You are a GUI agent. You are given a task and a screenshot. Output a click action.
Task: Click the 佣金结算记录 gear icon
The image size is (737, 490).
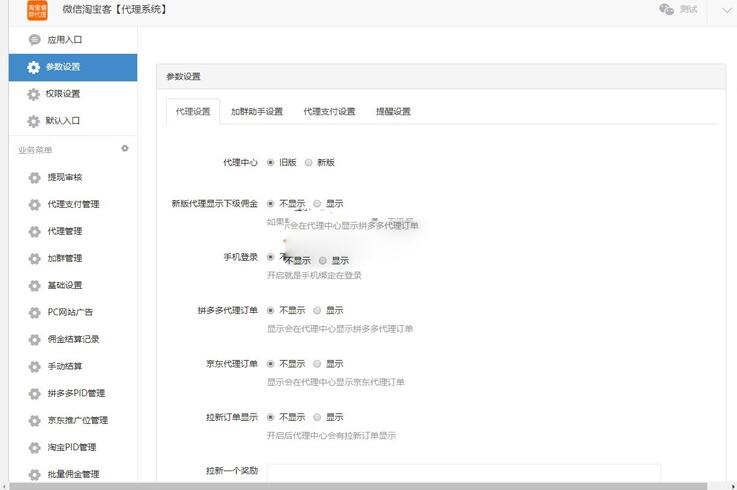[34, 340]
